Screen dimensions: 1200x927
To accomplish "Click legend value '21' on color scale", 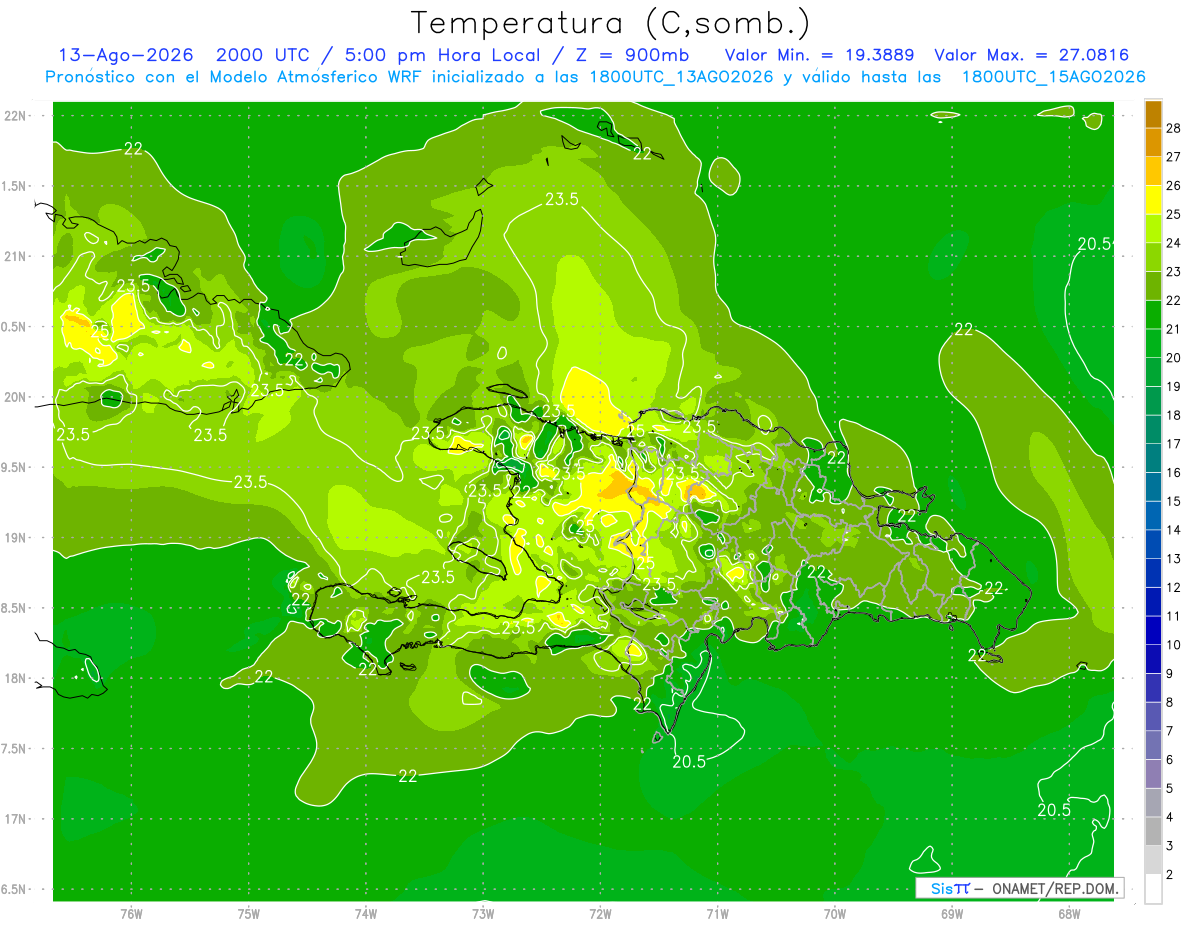I will pos(1175,329).
